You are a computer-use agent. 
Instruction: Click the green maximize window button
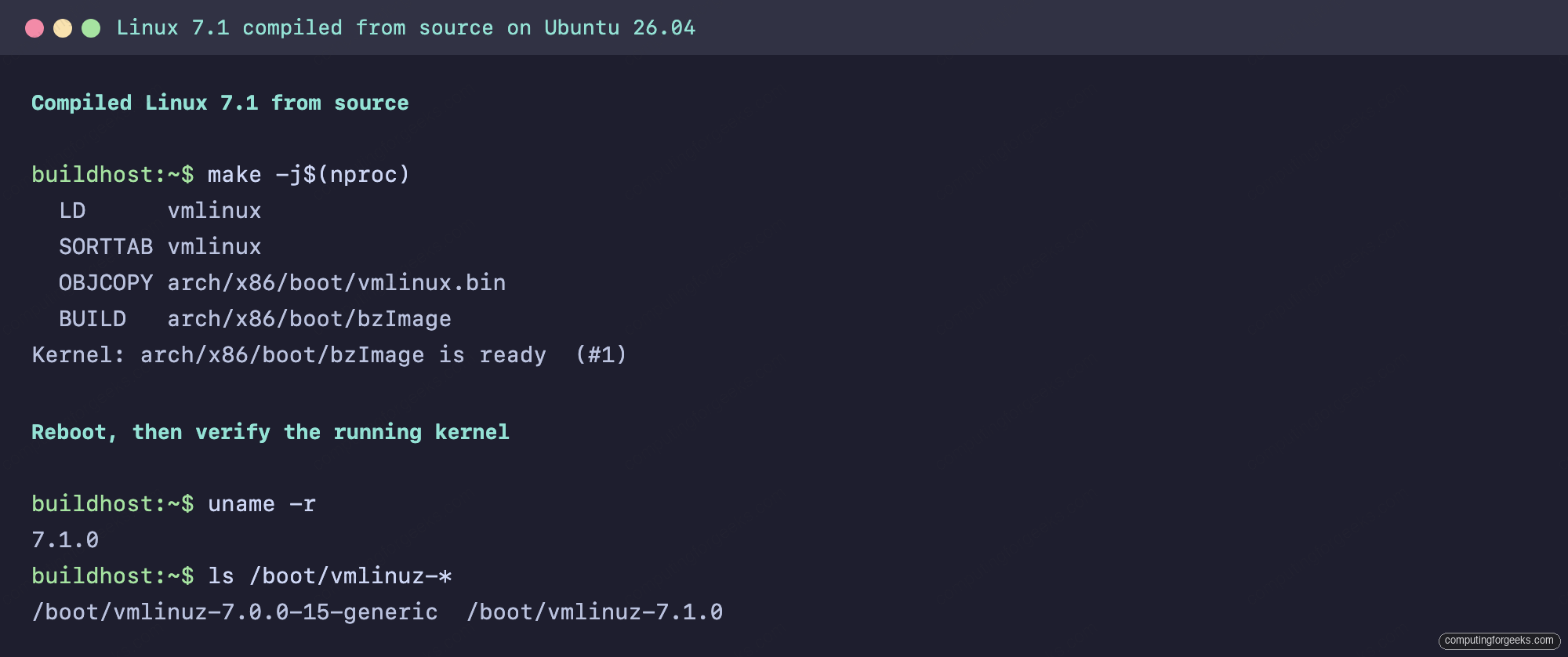91,28
